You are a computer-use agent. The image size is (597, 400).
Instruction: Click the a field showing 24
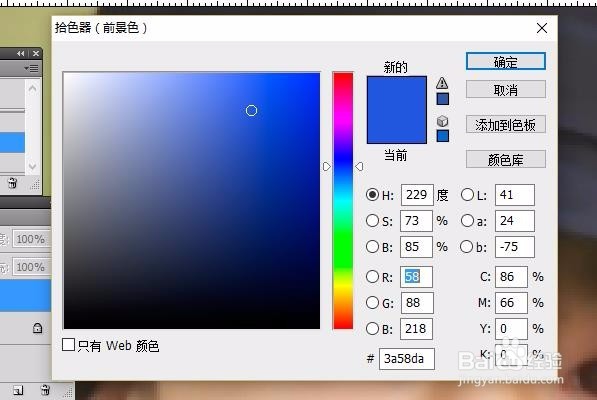515,221
